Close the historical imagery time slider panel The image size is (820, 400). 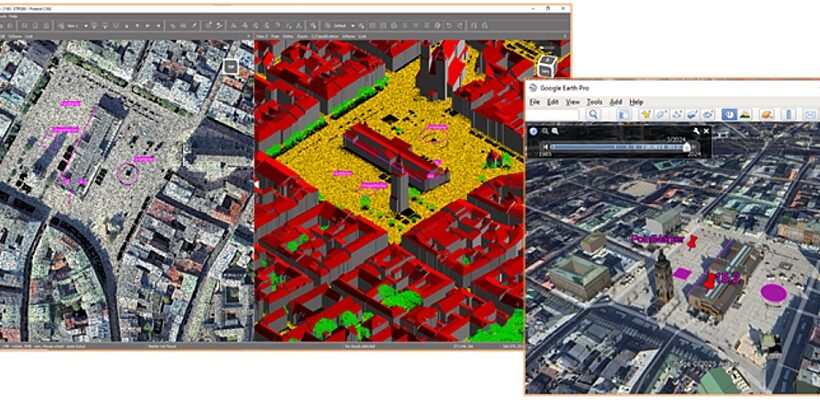point(706,131)
